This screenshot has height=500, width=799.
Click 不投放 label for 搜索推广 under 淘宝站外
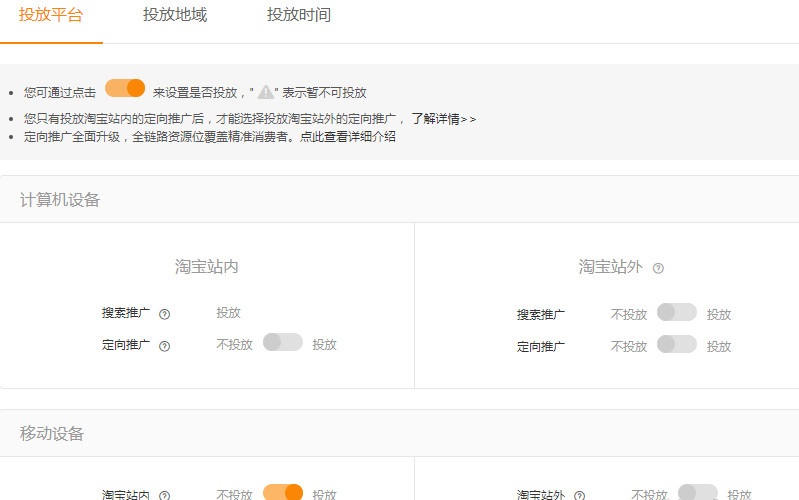[x=629, y=314]
